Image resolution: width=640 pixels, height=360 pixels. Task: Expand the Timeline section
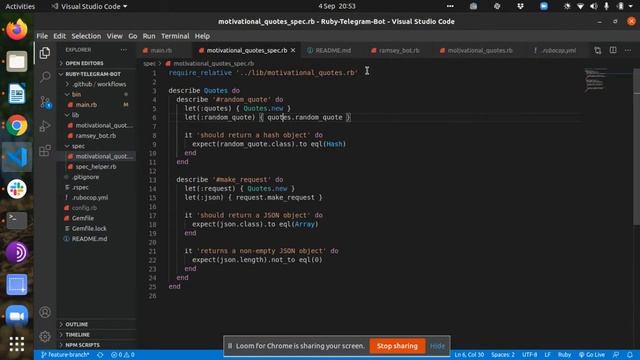78,335
